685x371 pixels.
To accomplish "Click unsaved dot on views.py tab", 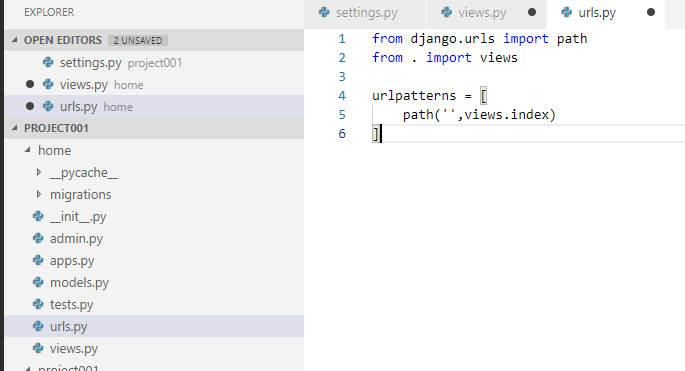I will (532, 12).
